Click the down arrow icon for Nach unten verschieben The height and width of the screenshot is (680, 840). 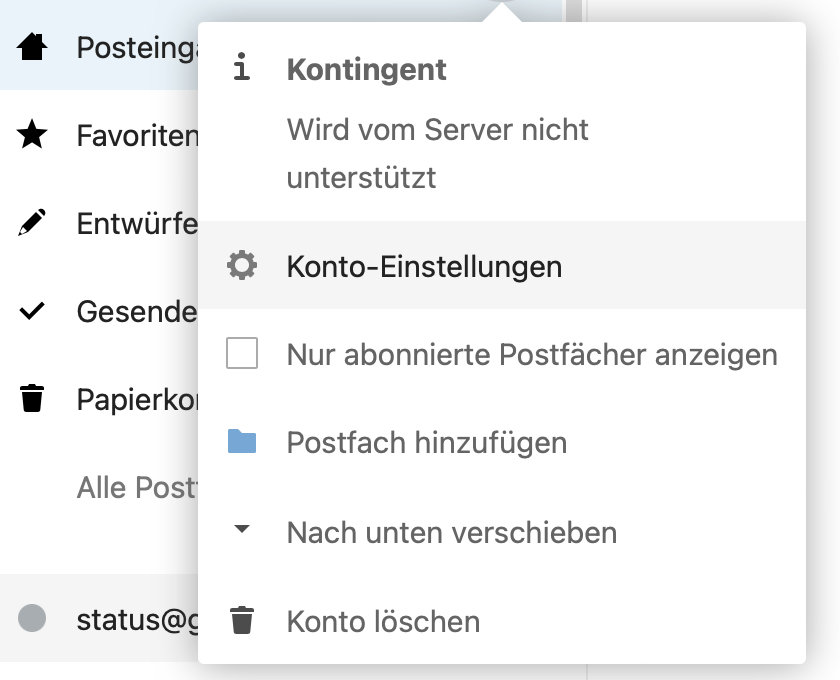[242, 529]
